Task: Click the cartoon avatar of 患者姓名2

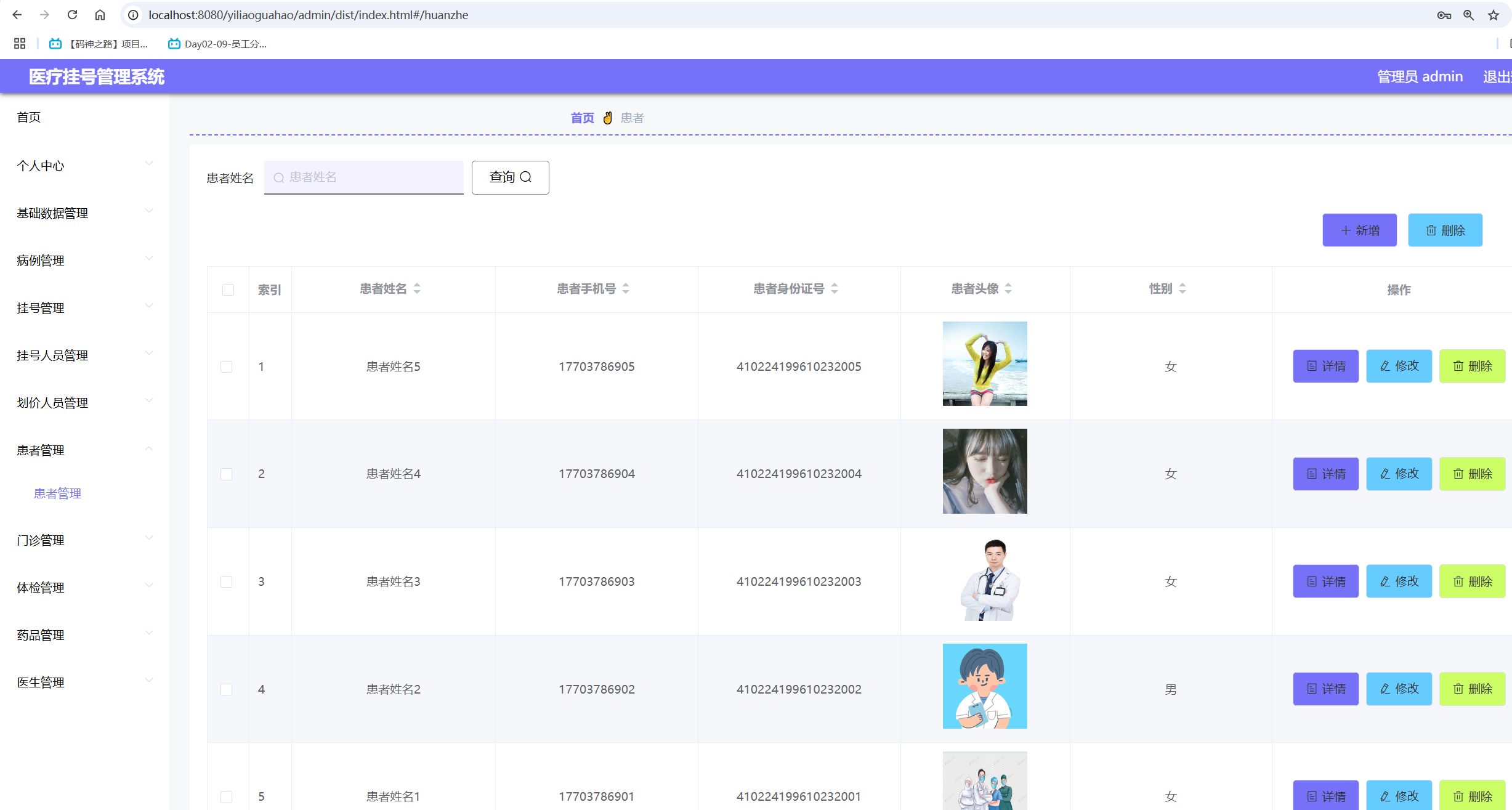Action: pos(985,686)
